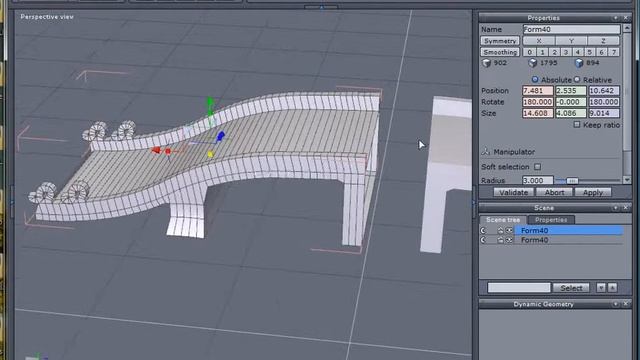The height and width of the screenshot is (360, 640).
Task: Click the Name field containing Form40
Action: click(x=571, y=29)
